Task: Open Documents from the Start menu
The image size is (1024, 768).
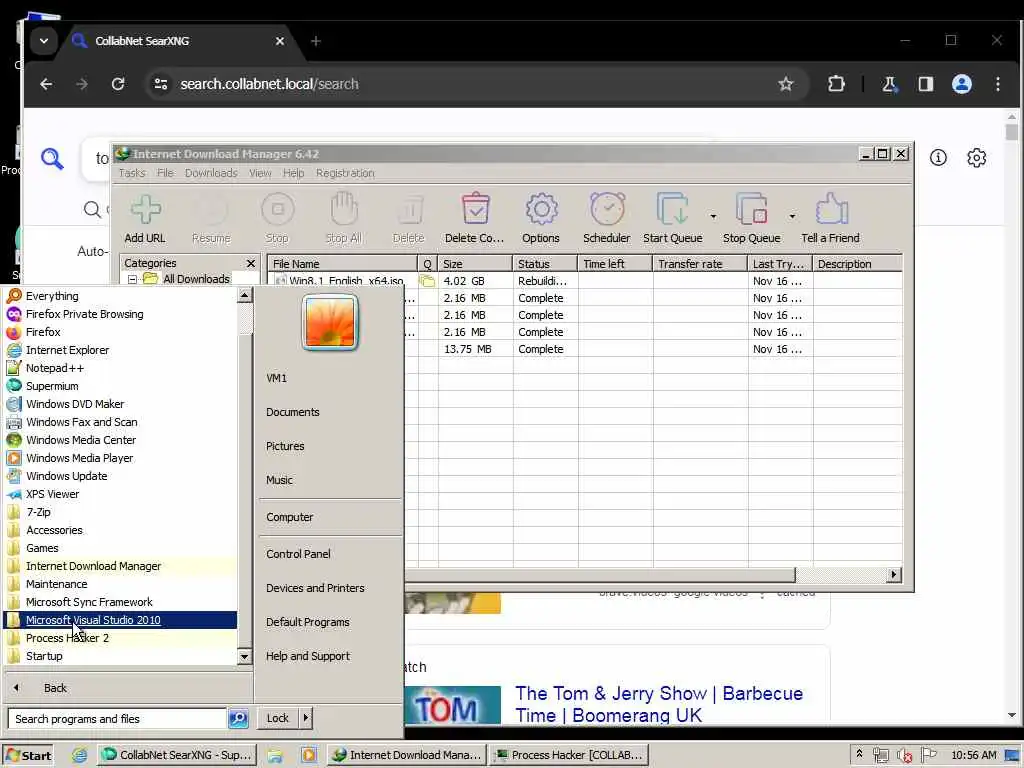Action: [x=293, y=412]
